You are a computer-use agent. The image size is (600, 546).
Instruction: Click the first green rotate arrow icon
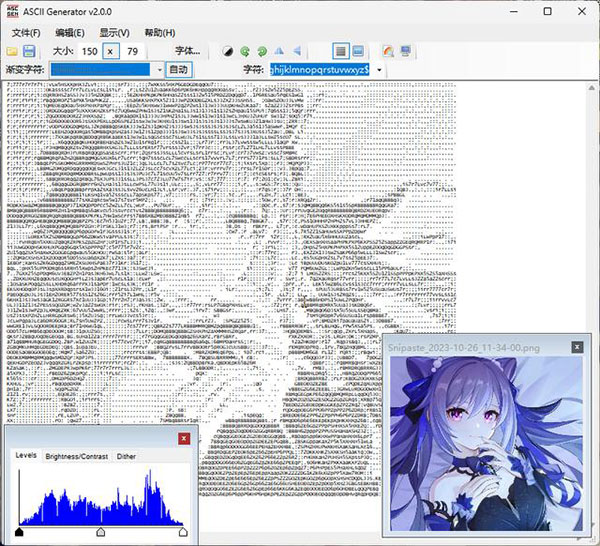245,51
